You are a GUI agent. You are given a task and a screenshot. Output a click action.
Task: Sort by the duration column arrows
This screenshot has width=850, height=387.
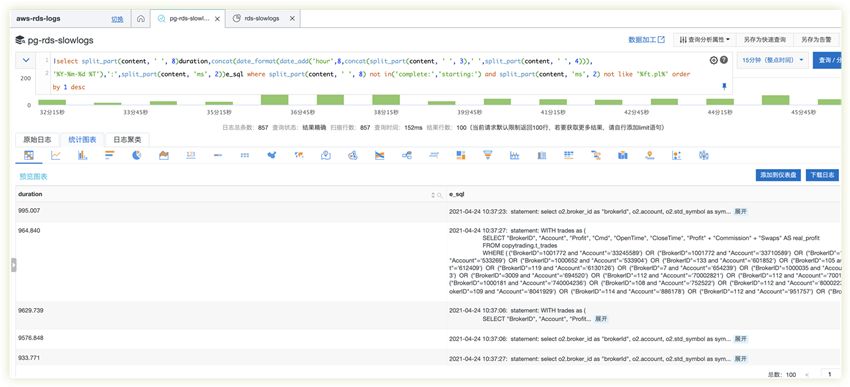point(433,195)
